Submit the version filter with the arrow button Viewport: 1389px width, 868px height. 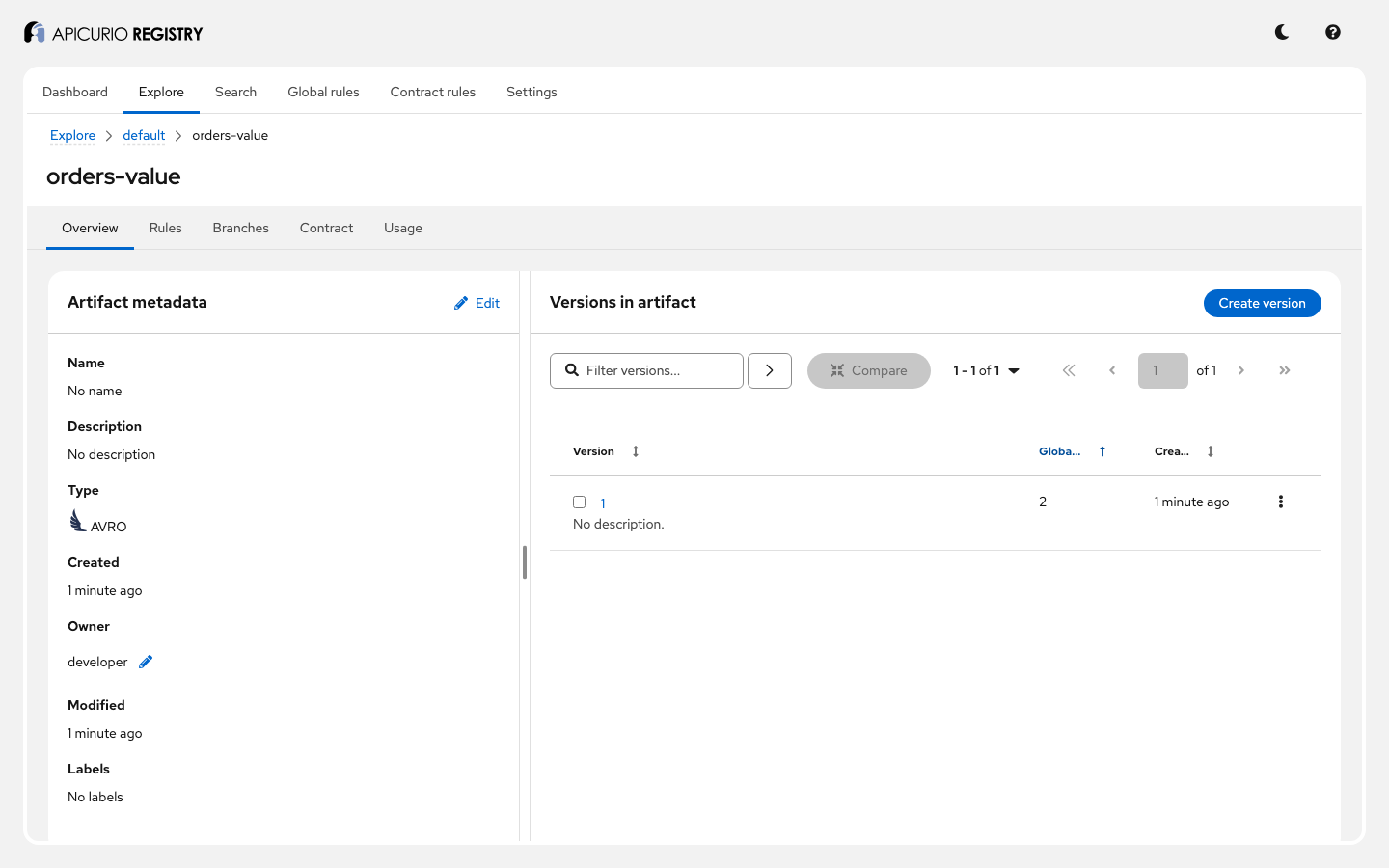(x=770, y=370)
